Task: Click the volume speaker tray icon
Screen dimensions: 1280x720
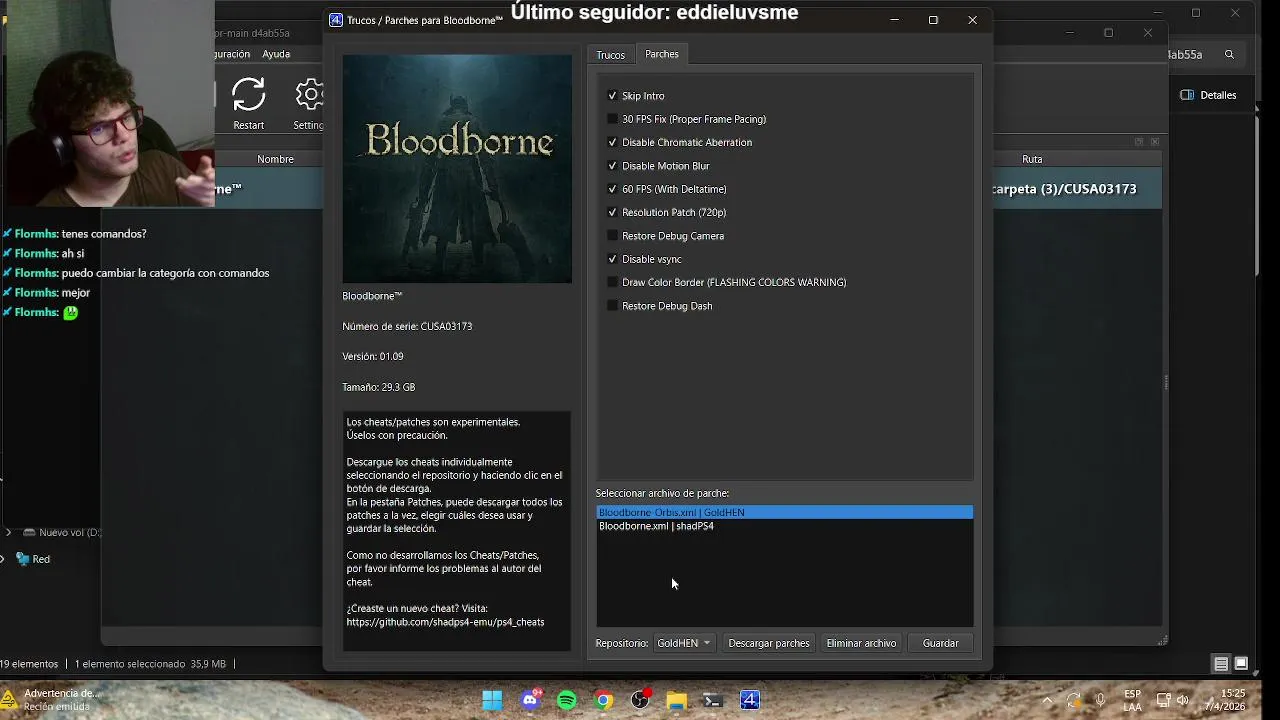Action: pos(1182,700)
